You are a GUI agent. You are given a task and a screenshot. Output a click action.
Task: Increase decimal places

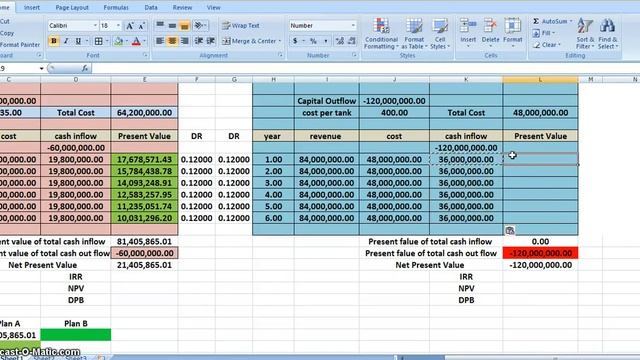(339, 41)
